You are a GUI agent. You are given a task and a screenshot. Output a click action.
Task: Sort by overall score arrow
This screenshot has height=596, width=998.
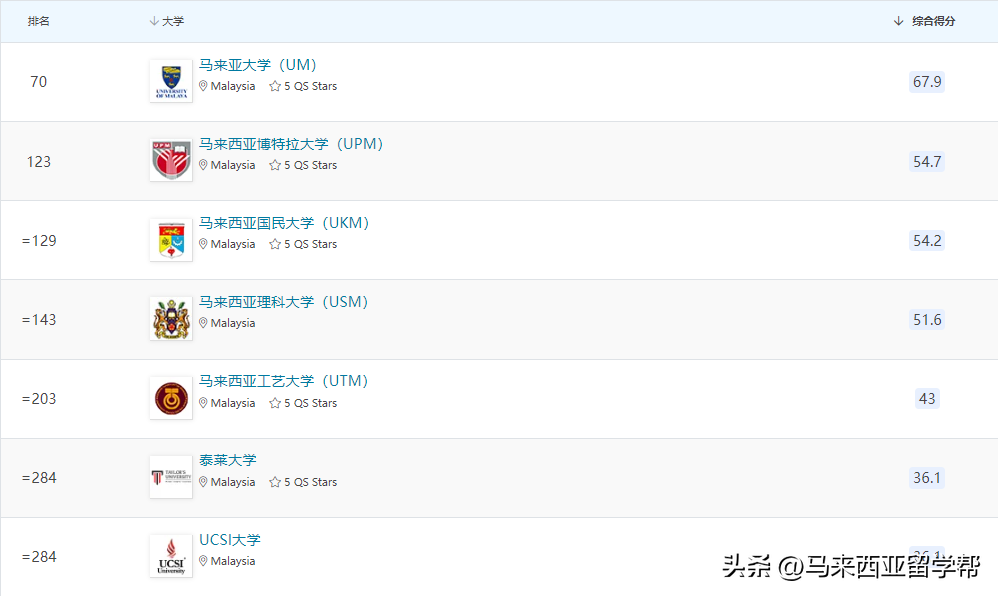point(898,21)
